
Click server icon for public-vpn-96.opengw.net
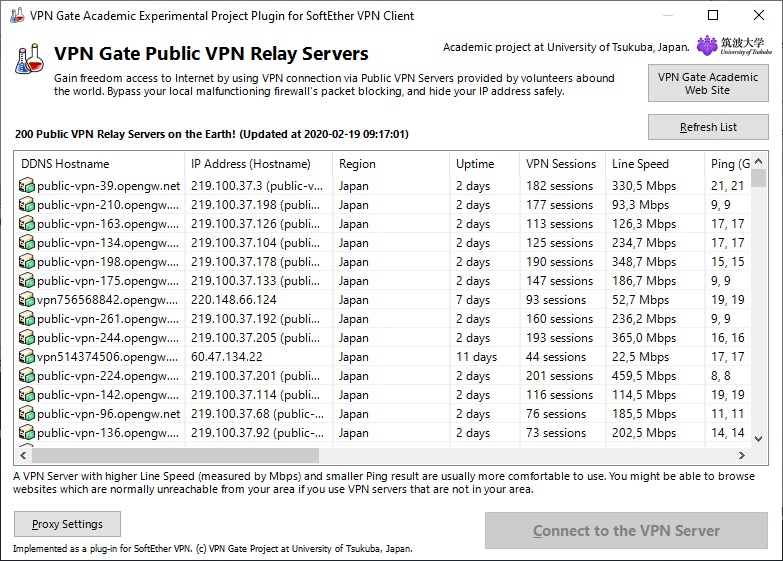27,414
